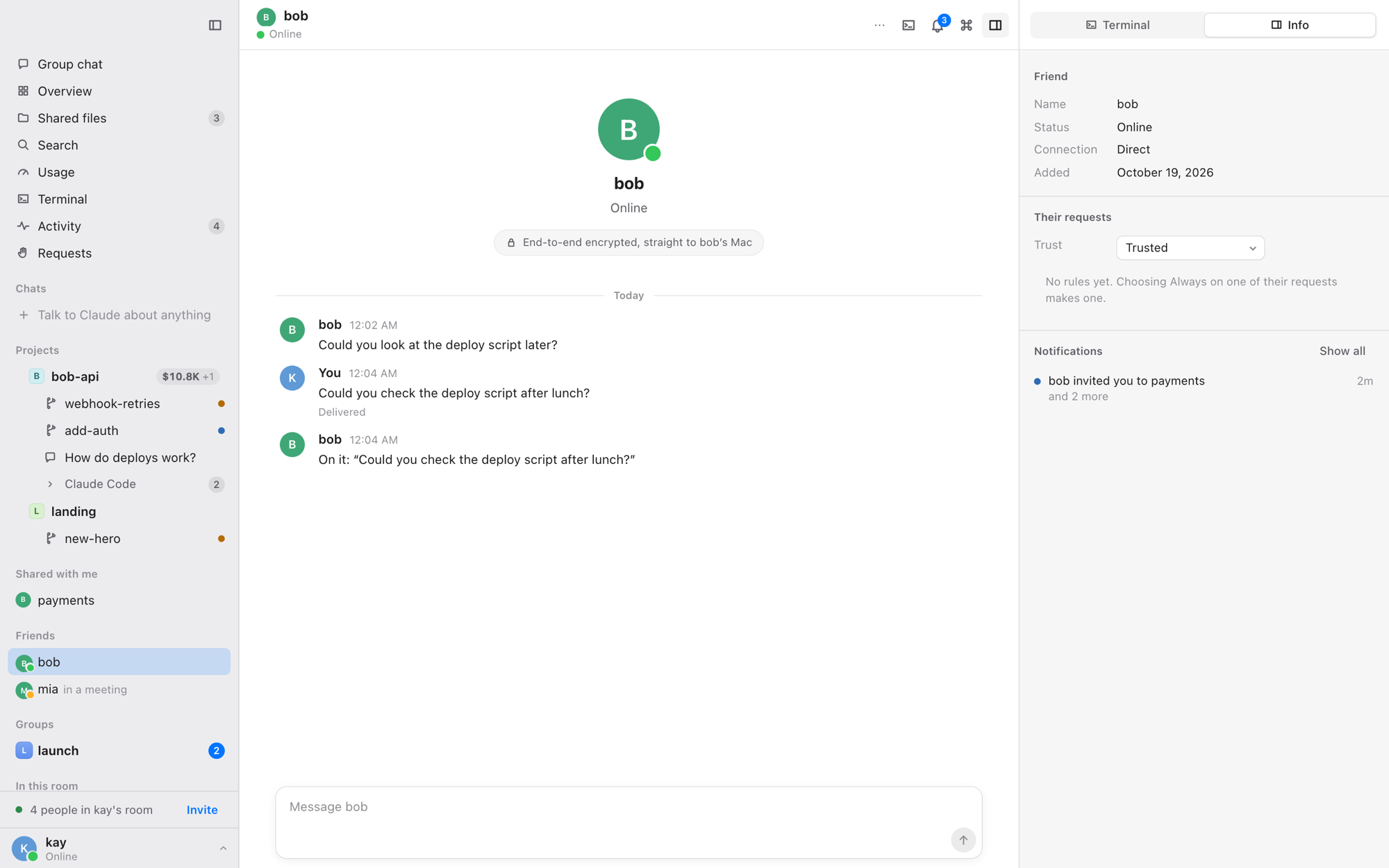Start new chat: Talk to Claude about anything
Screen dimensions: 1389x868
tap(119, 315)
